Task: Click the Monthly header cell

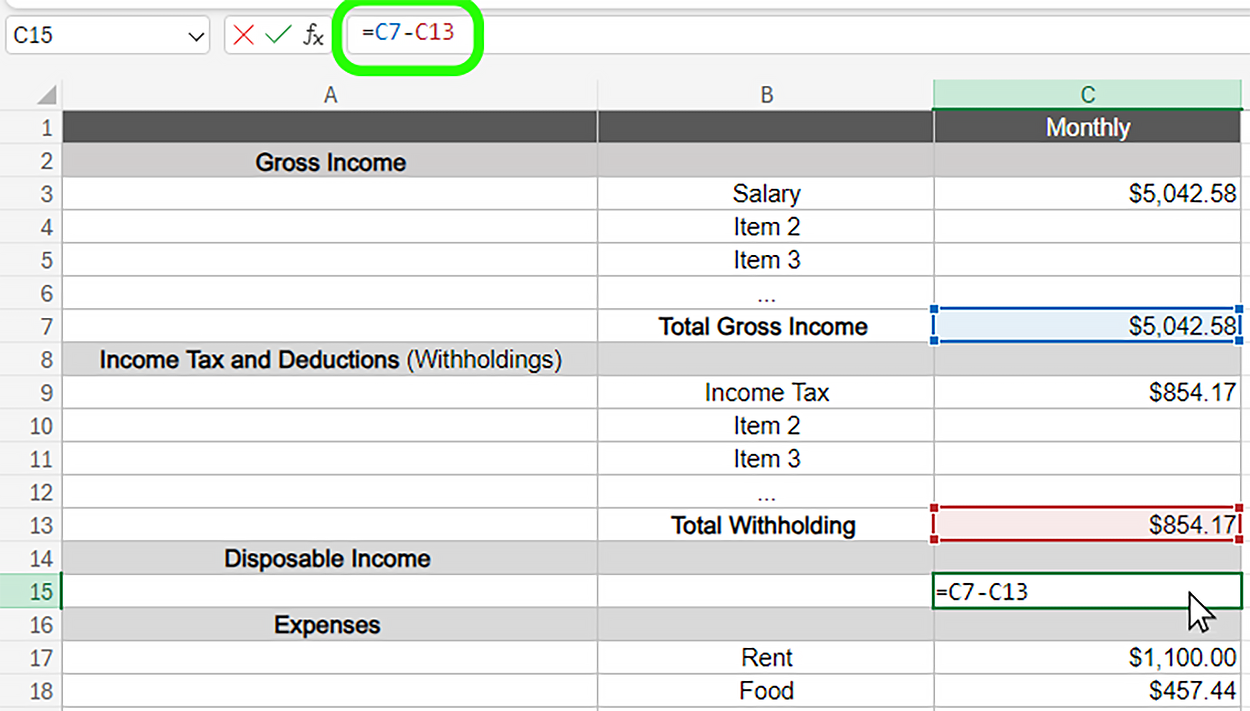Action: [x=1088, y=127]
